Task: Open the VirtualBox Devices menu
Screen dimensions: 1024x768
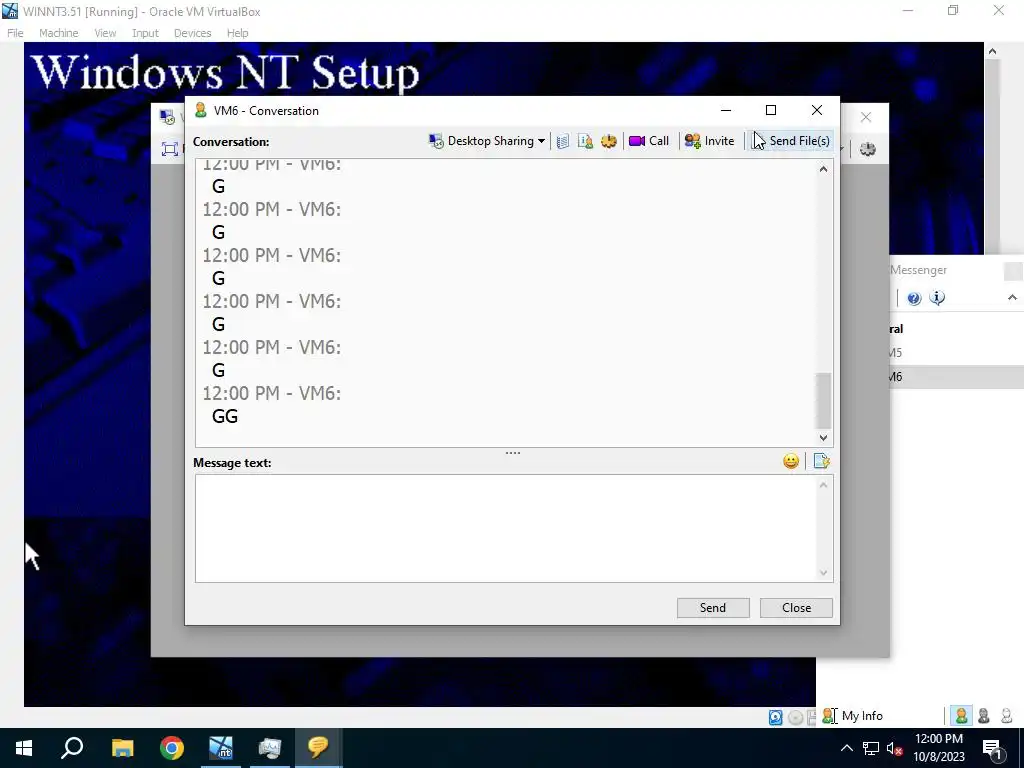Action: click(193, 33)
